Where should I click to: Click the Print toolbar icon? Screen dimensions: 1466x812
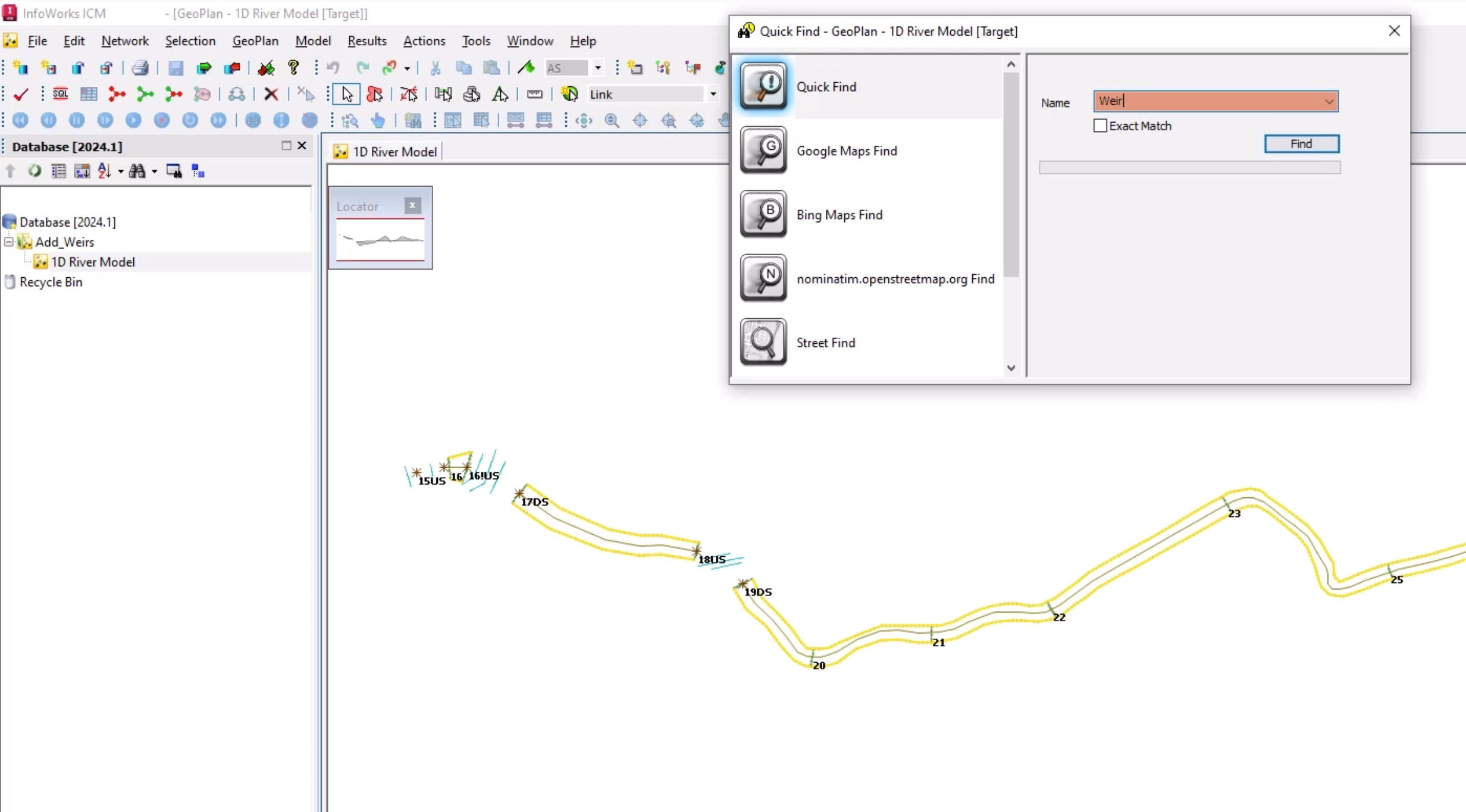point(140,68)
